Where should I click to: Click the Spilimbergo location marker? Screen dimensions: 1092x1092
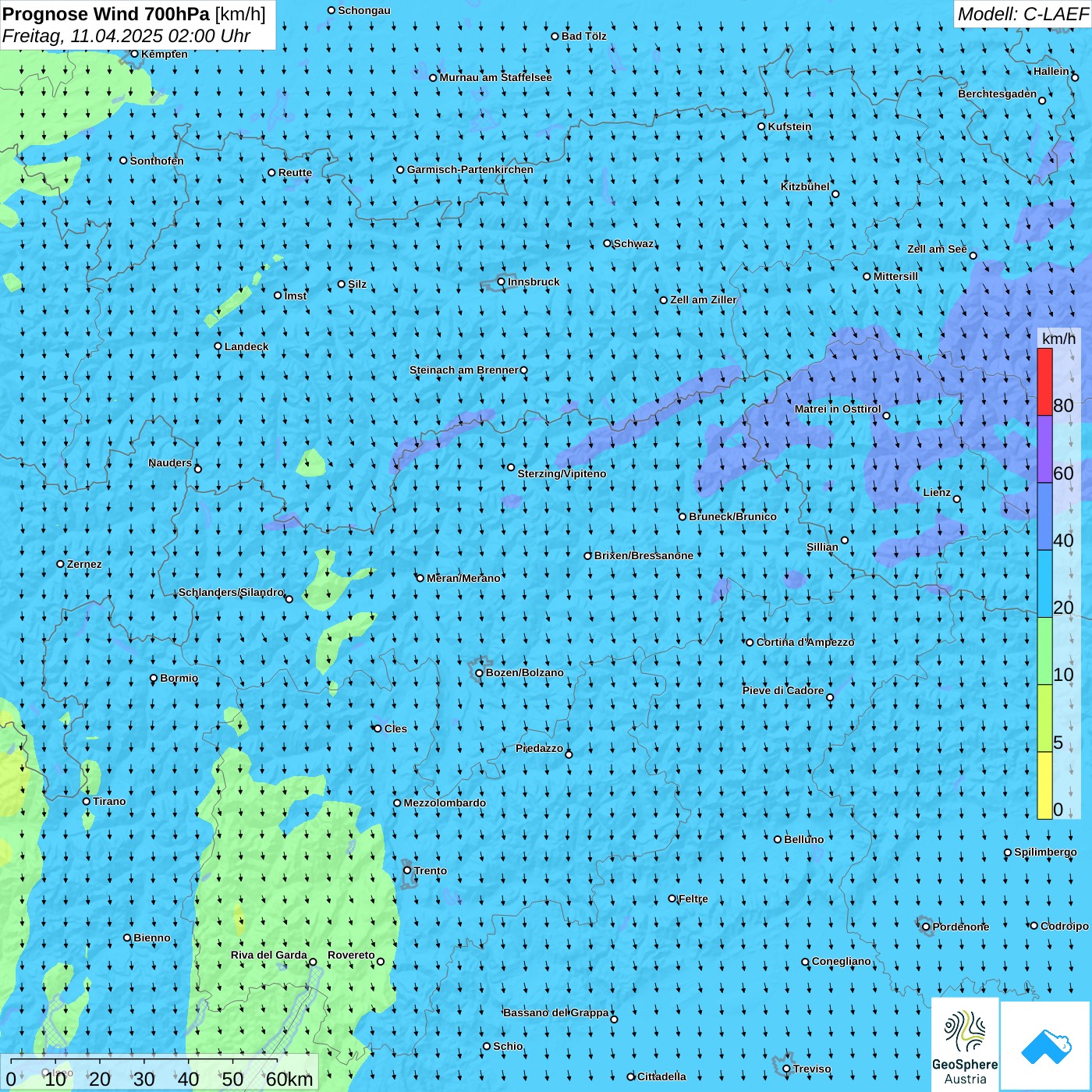[x=1008, y=853]
